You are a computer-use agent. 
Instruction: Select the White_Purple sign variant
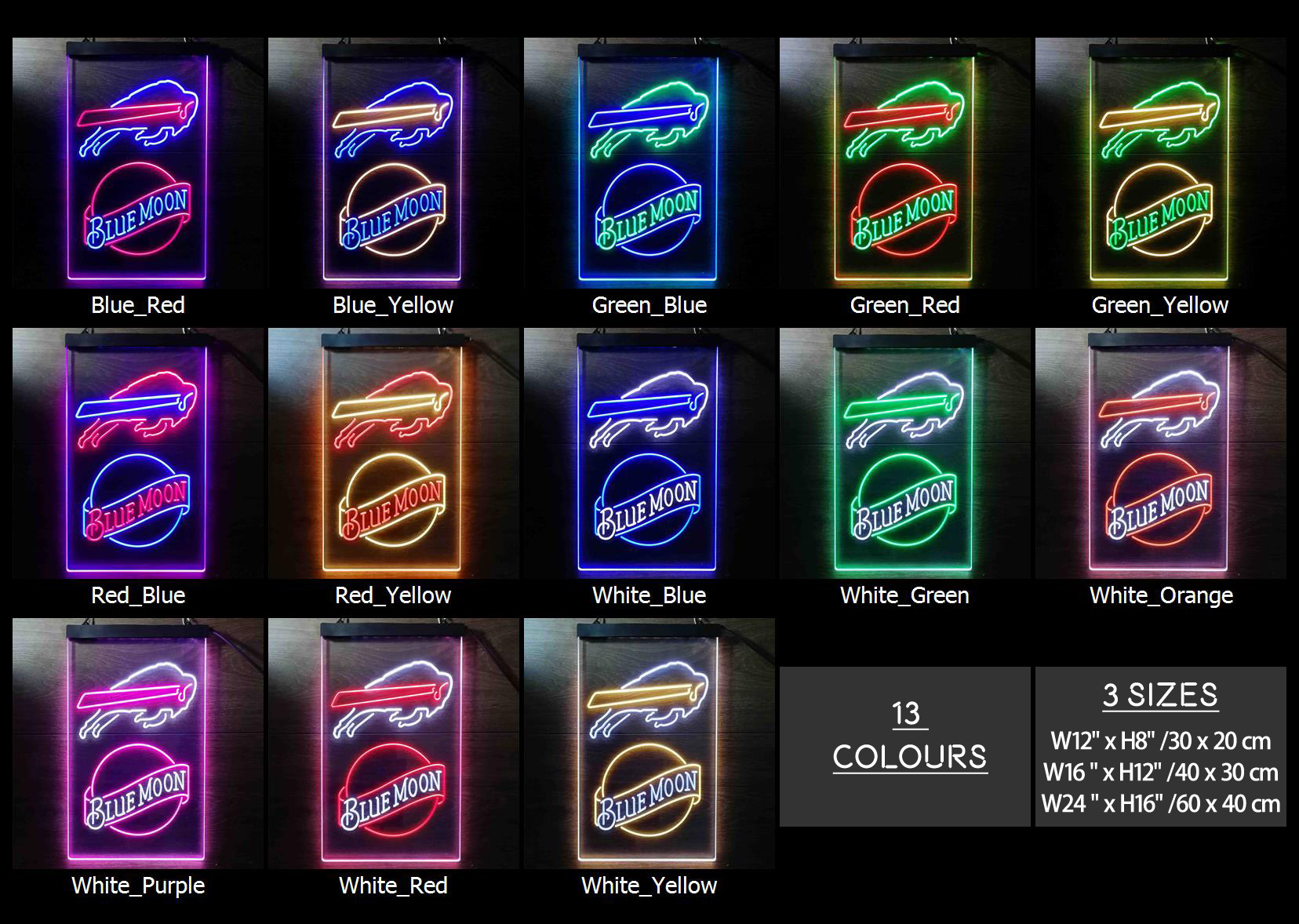138,744
